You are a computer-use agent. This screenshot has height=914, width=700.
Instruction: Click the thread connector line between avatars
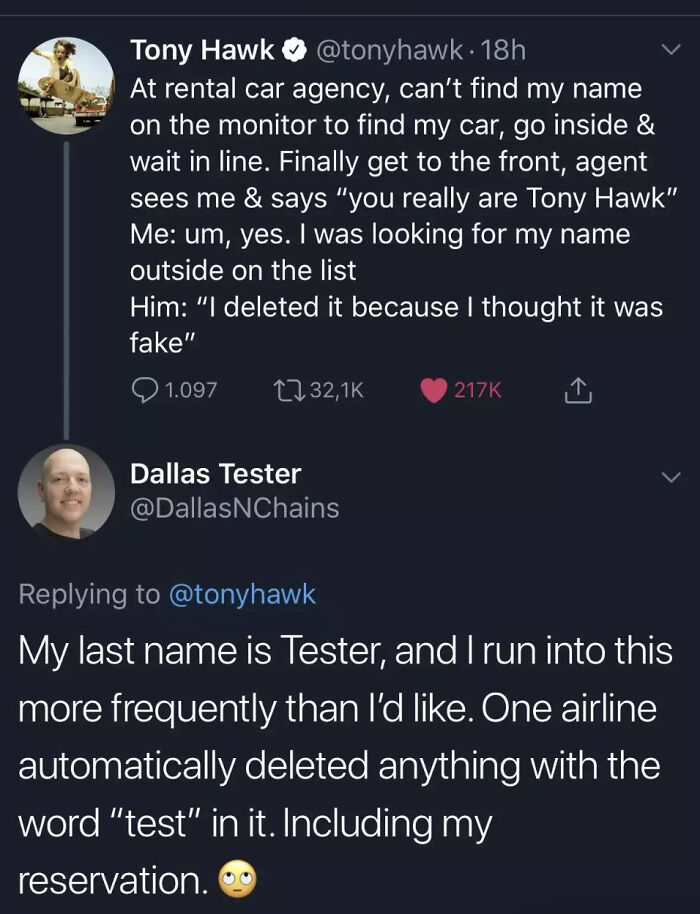[x=66, y=289]
